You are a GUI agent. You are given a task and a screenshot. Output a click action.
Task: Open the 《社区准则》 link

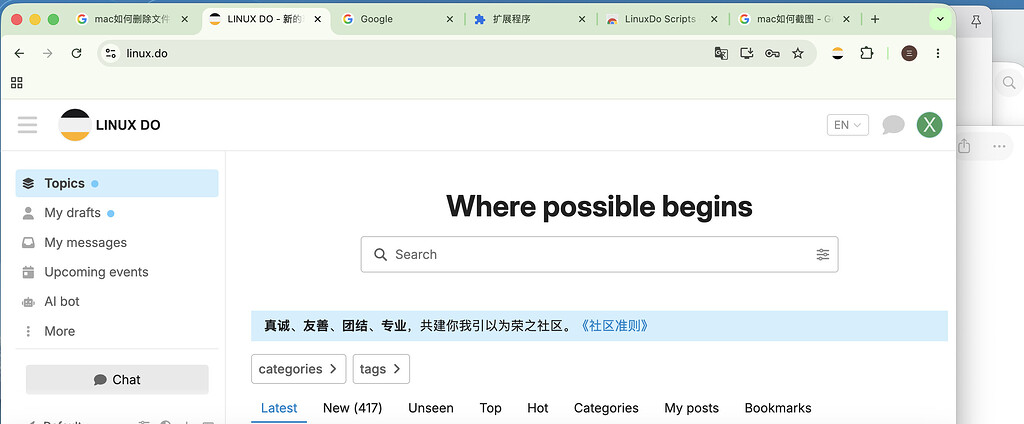[614, 325]
